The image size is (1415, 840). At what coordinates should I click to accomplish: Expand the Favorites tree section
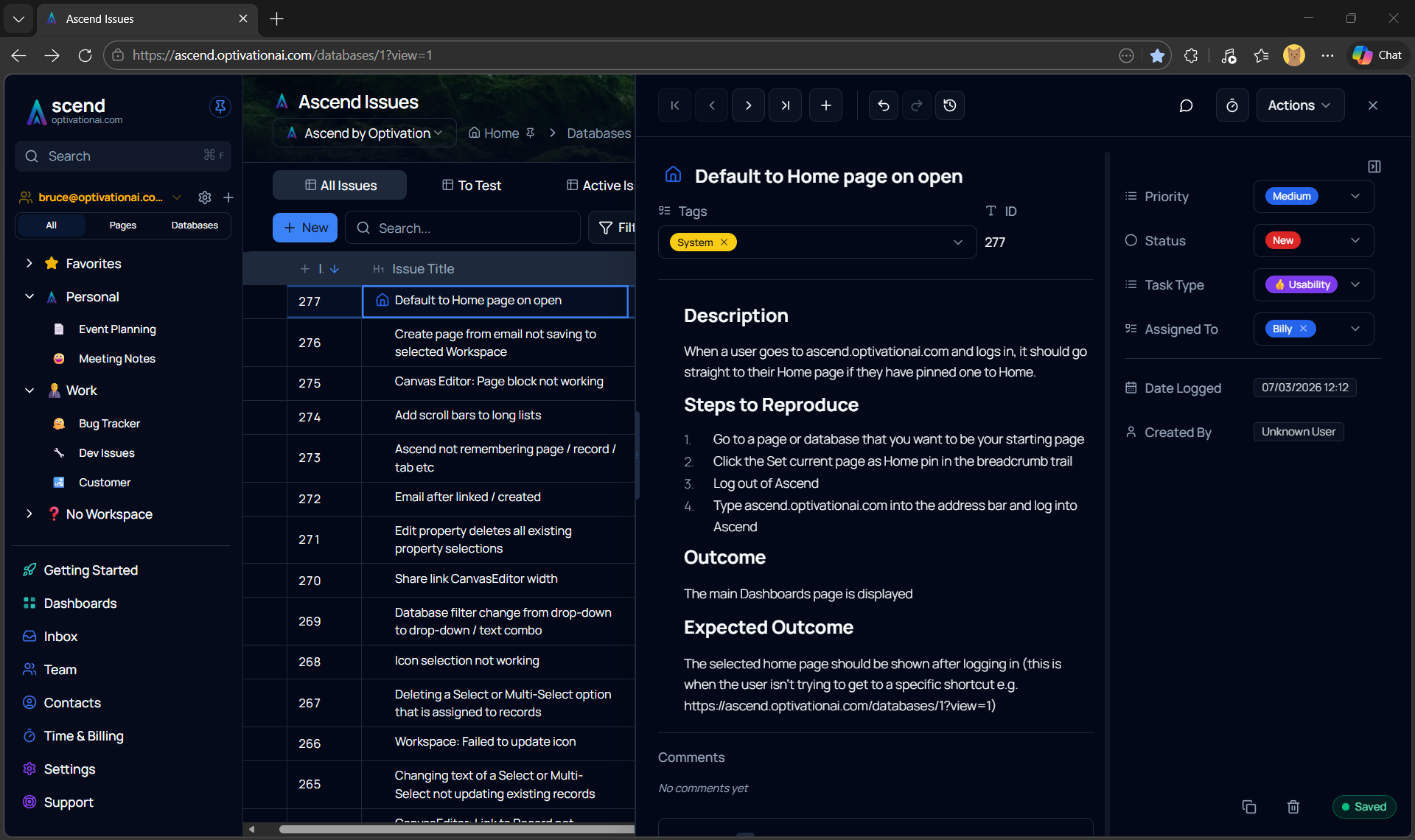point(29,263)
